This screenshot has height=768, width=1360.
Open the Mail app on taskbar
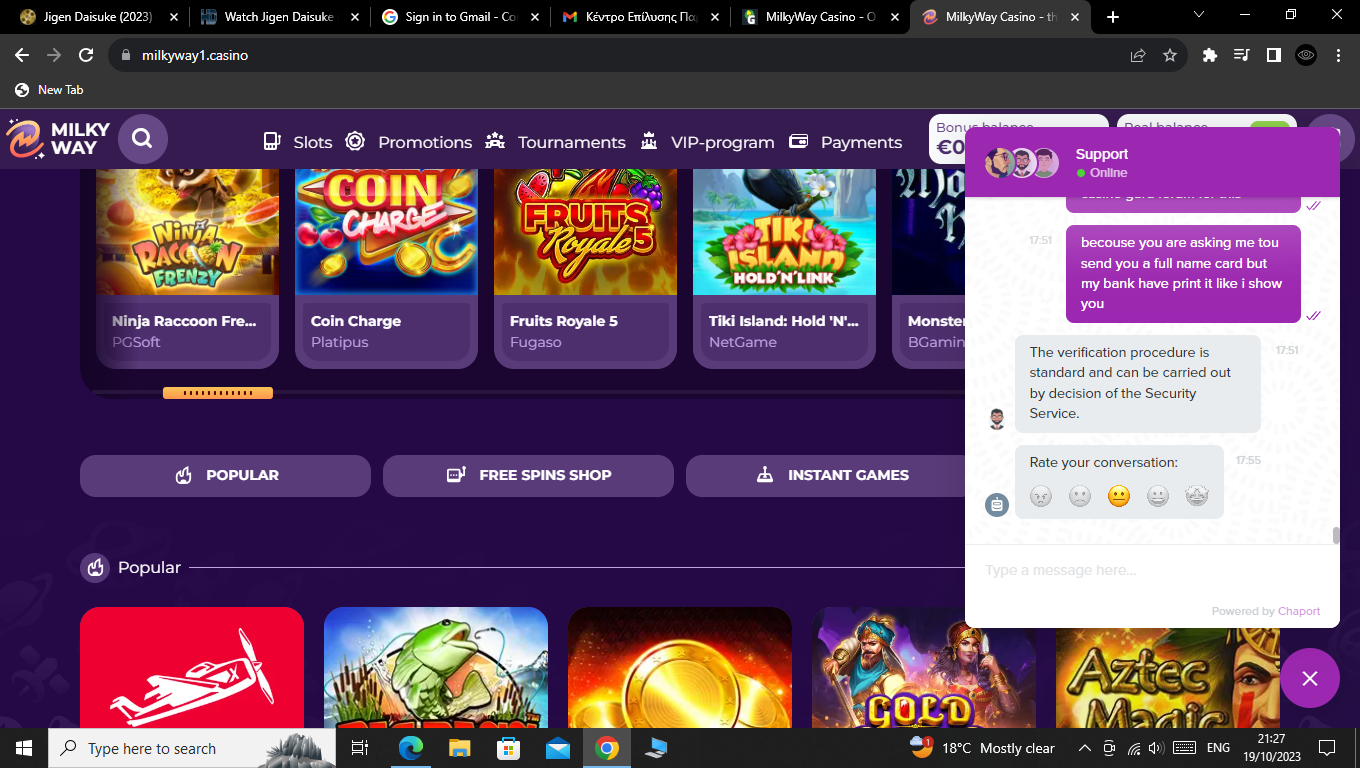(x=557, y=748)
